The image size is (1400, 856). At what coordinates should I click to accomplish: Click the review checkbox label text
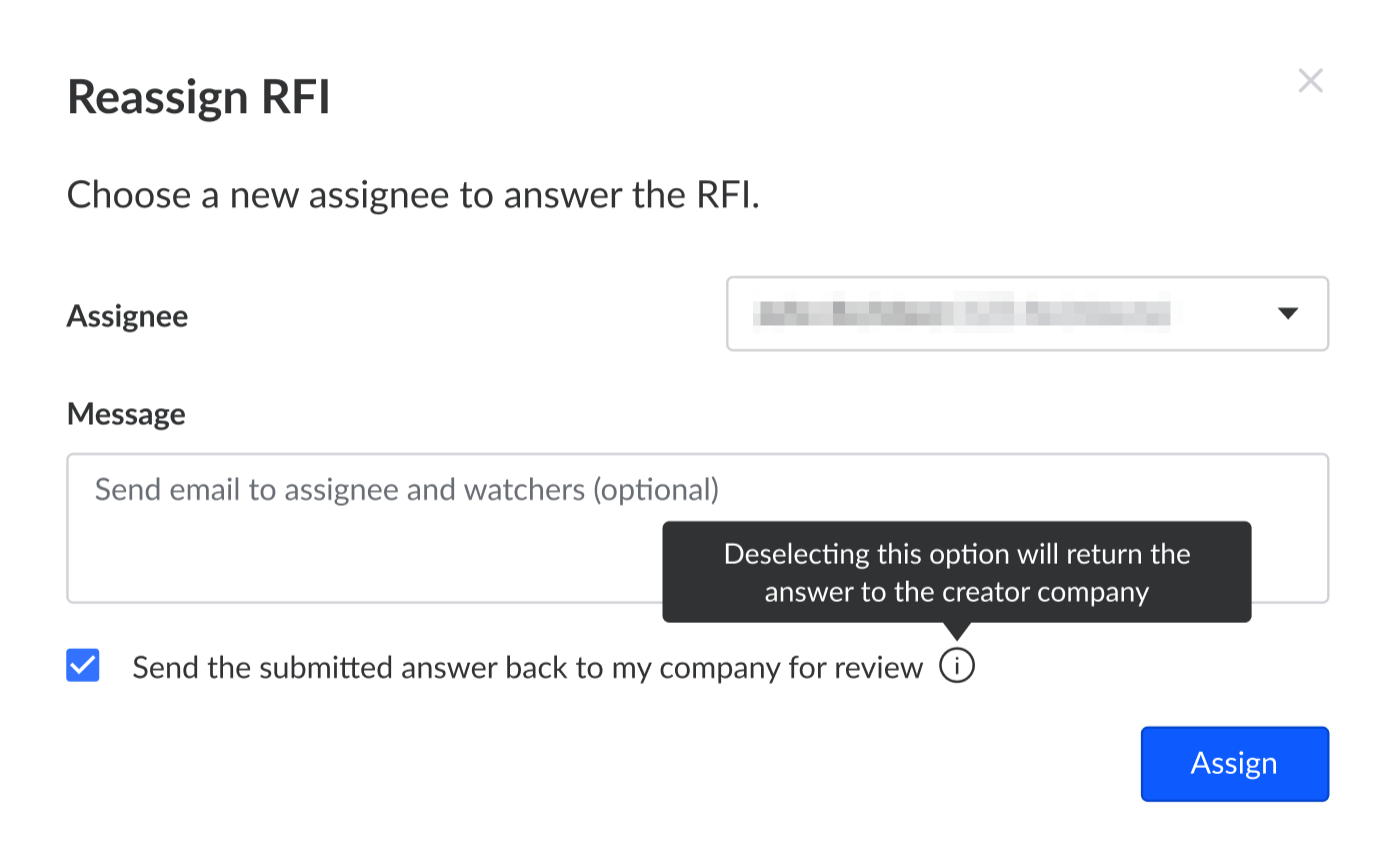point(527,666)
